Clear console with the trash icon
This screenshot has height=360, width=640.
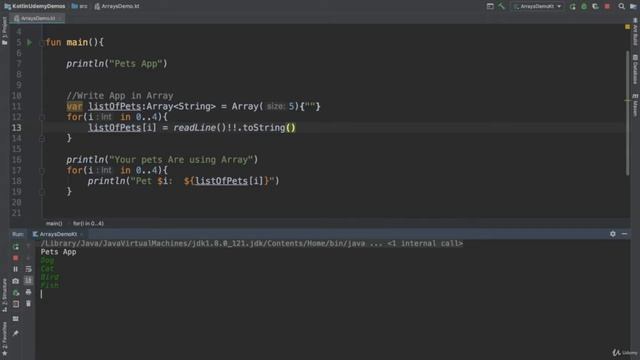(x=28, y=304)
